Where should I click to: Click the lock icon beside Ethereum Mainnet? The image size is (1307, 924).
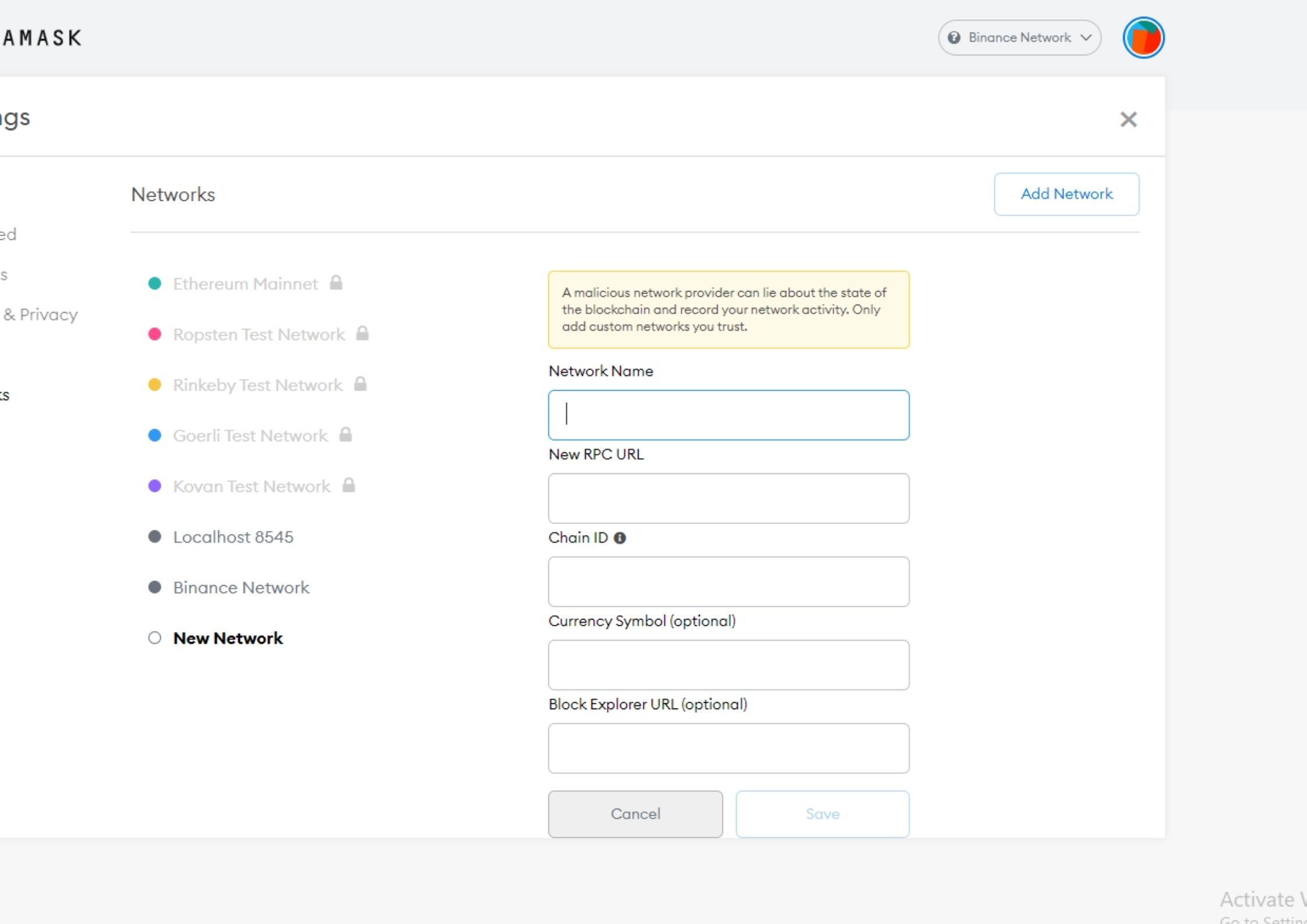(336, 282)
